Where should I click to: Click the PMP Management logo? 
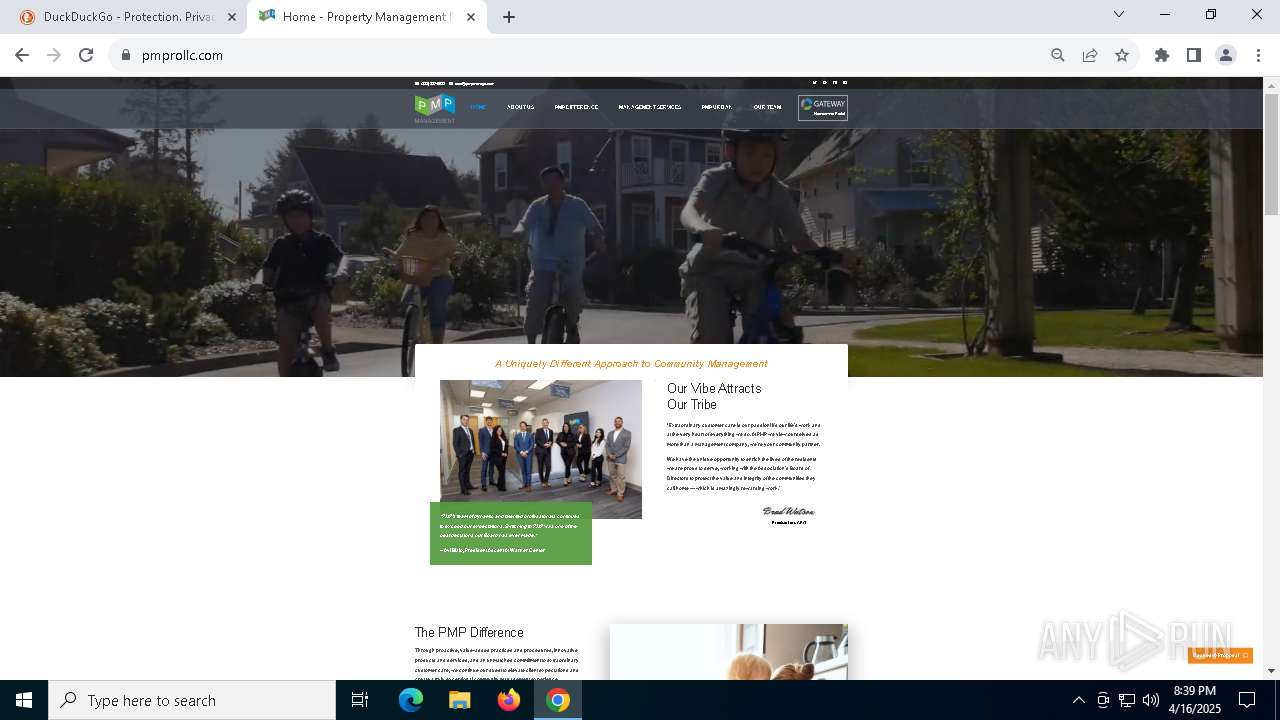435,108
